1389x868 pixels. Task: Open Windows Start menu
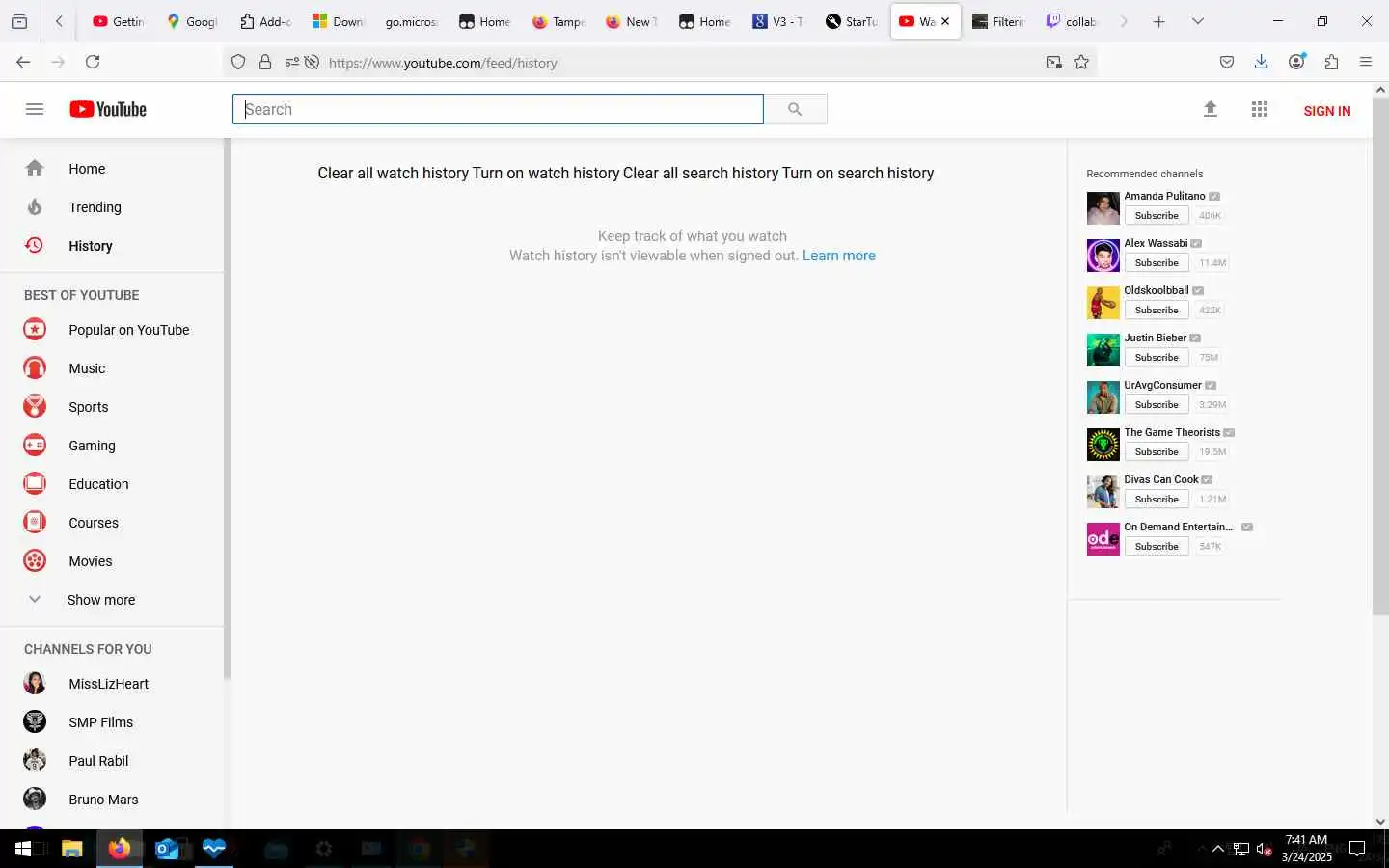tap(23, 849)
